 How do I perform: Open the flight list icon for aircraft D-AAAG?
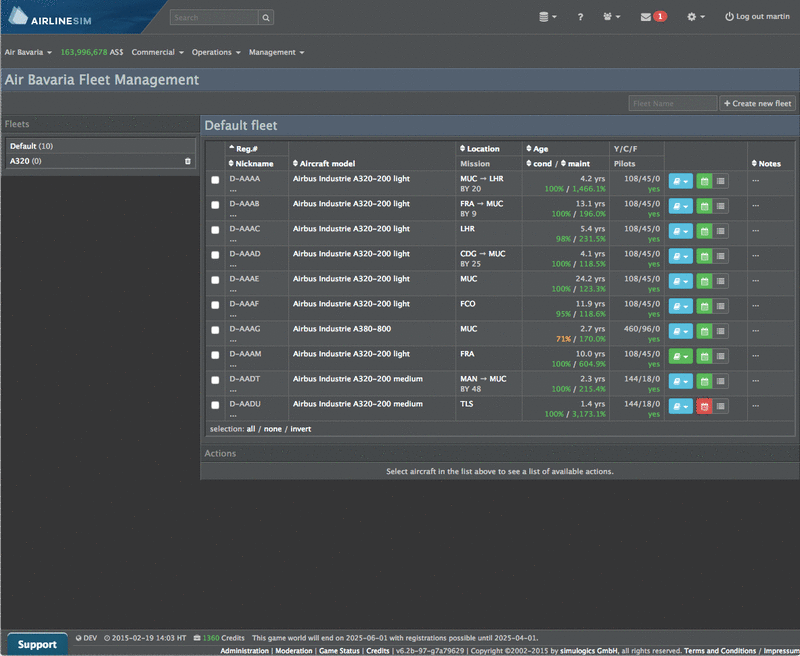tap(721, 331)
